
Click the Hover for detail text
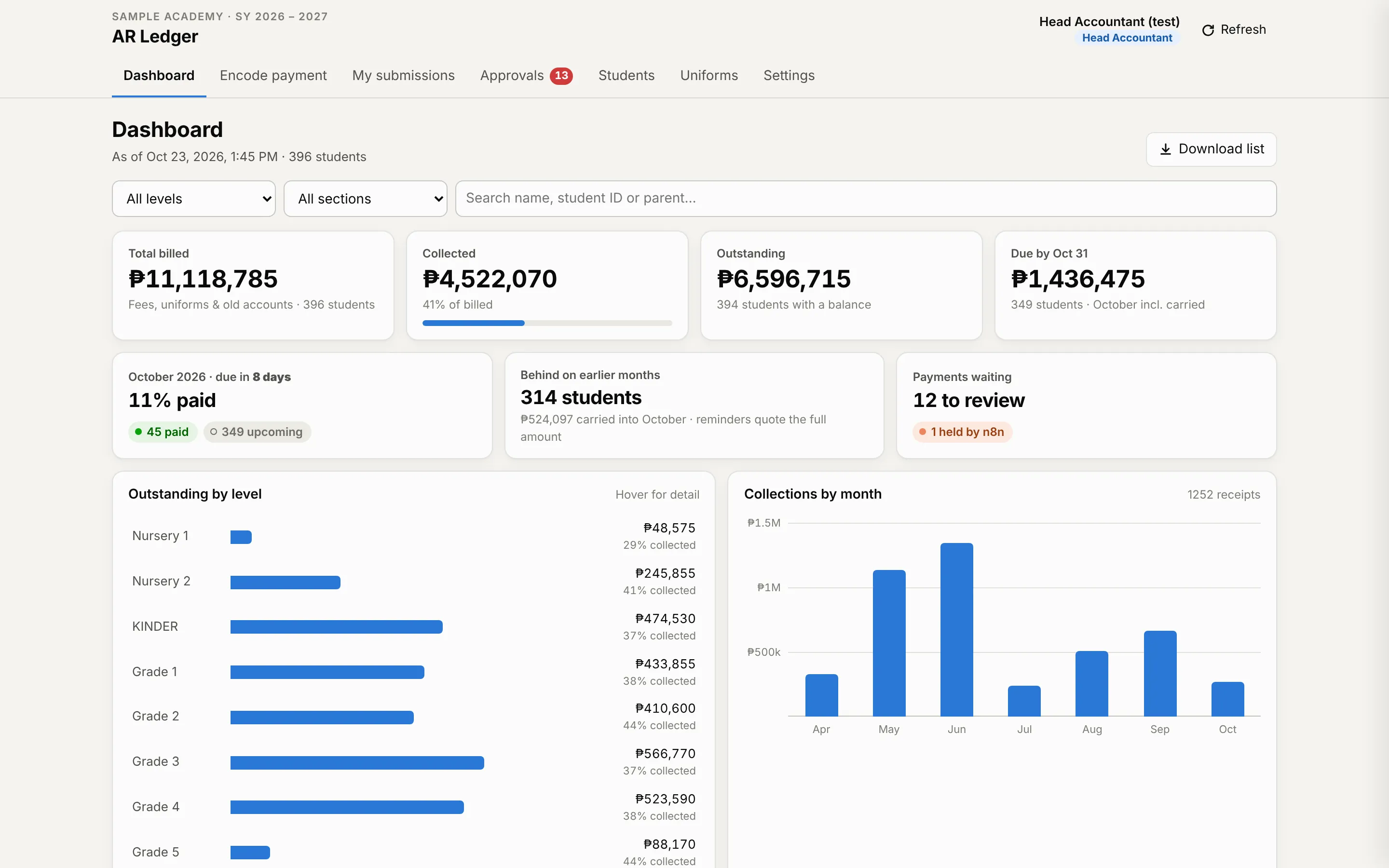coord(657,495)
